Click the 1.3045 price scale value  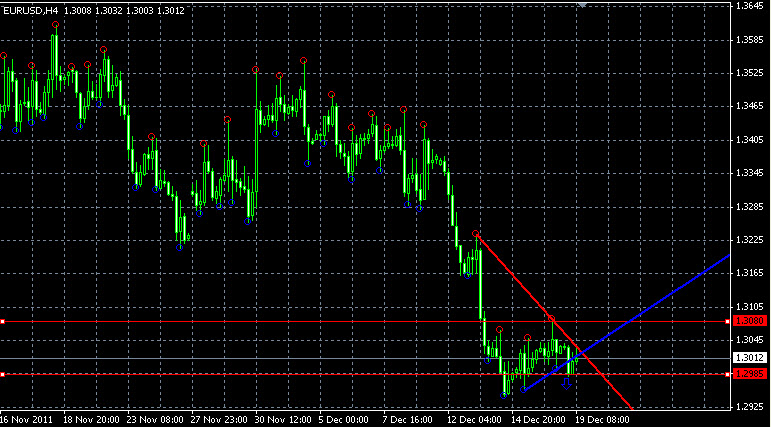[x=750, y=340]
